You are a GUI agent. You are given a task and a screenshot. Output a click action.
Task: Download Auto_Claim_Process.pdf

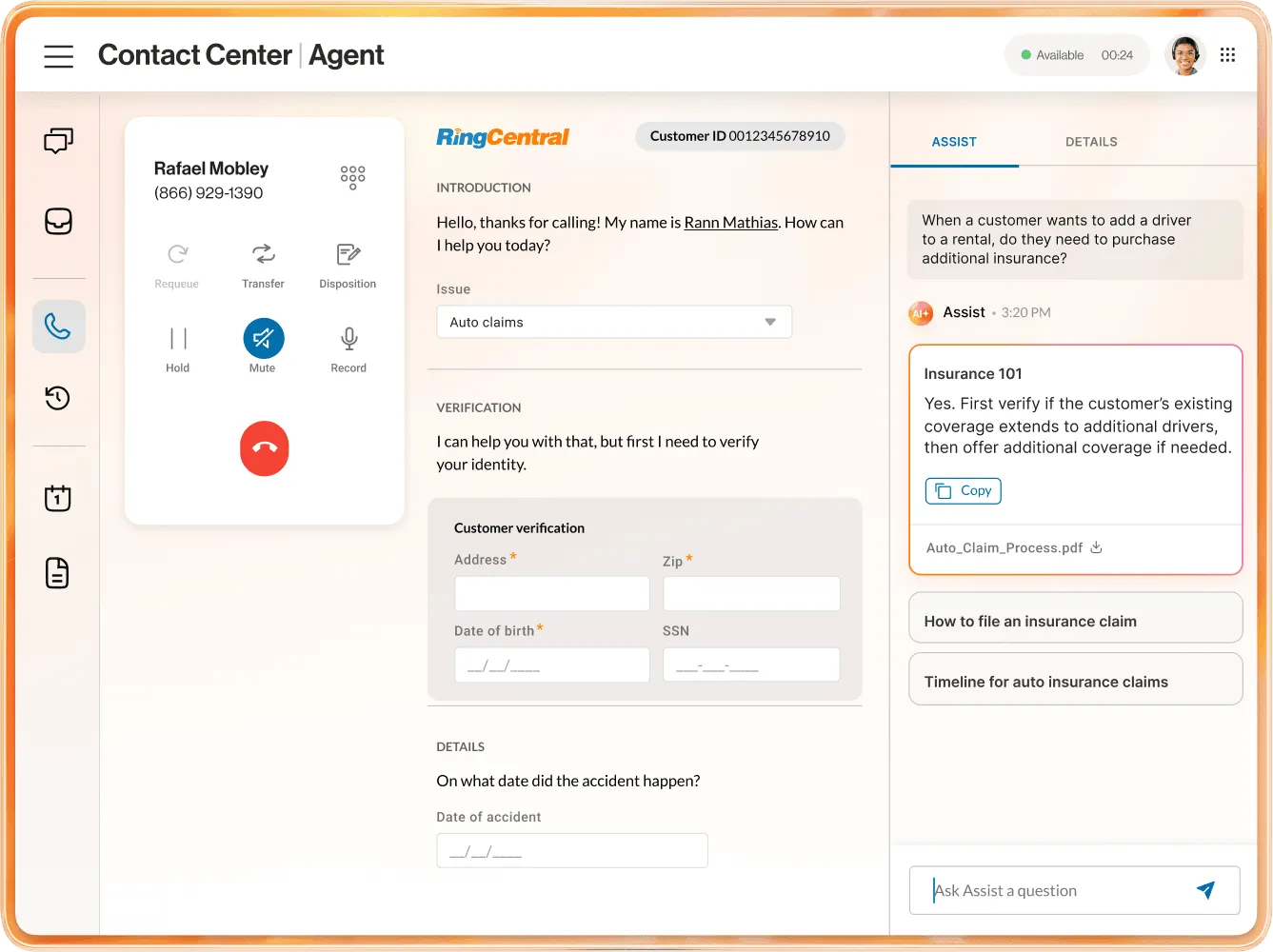tap(1096, 547)
